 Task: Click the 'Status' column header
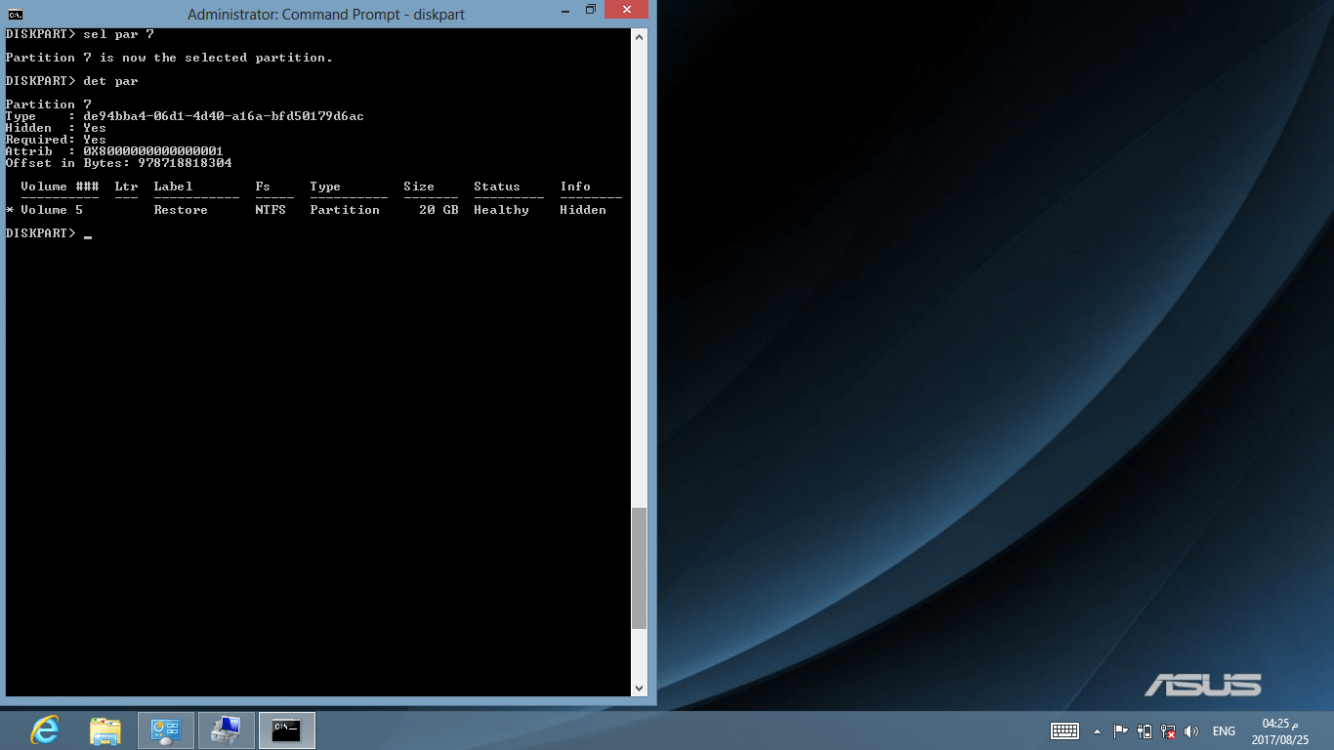[497, 187]
